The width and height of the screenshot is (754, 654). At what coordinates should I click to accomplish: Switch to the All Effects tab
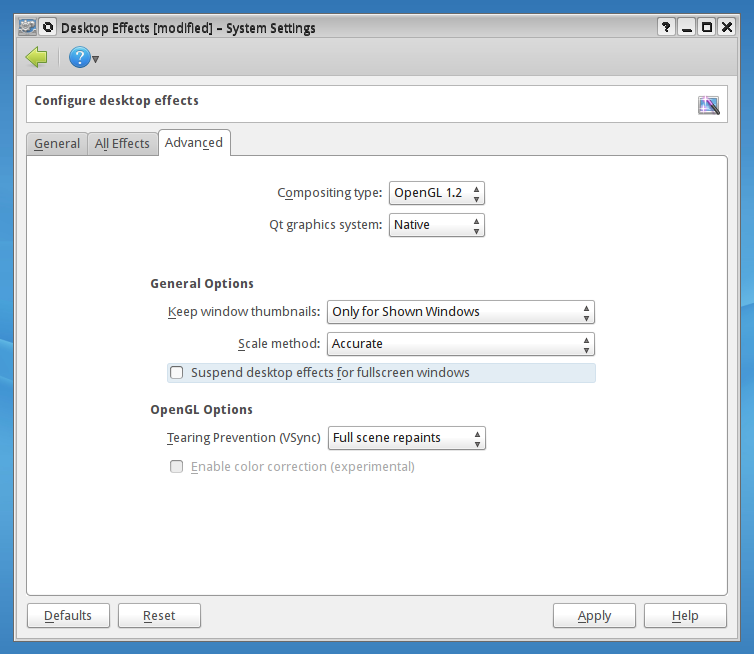[122, 144]
